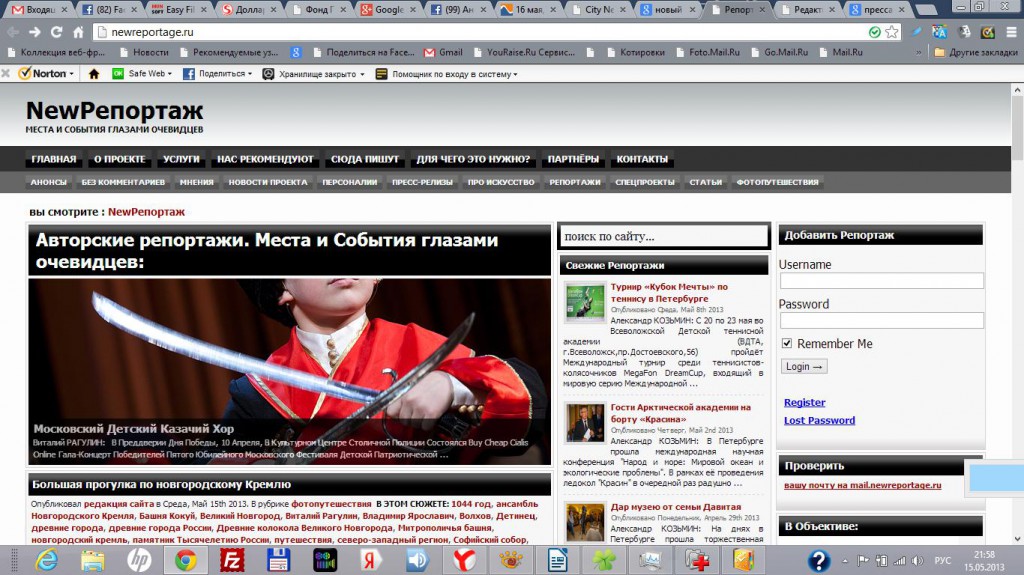The width and height of the screenshot is (1024, 575).
Task: Open the browser home page button
Action: point(78,32)
